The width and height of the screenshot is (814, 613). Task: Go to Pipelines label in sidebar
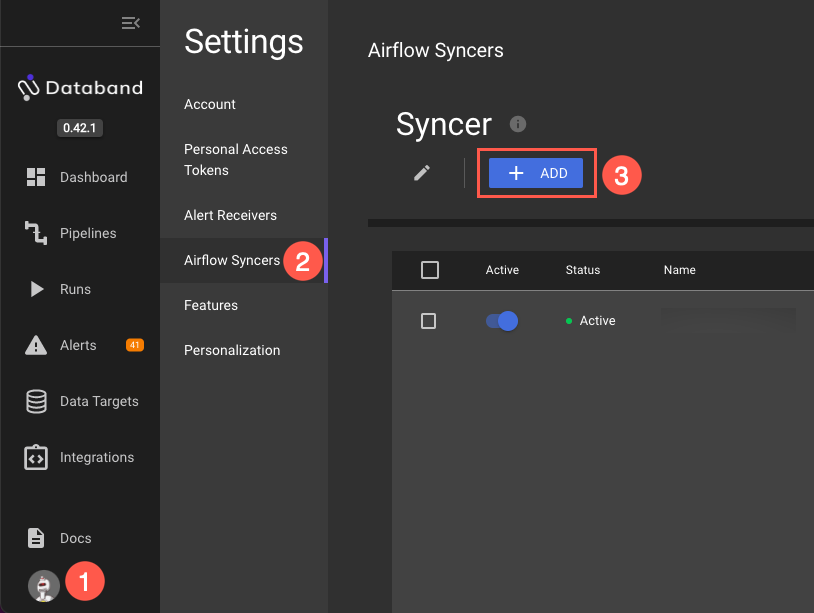point(88,233)
